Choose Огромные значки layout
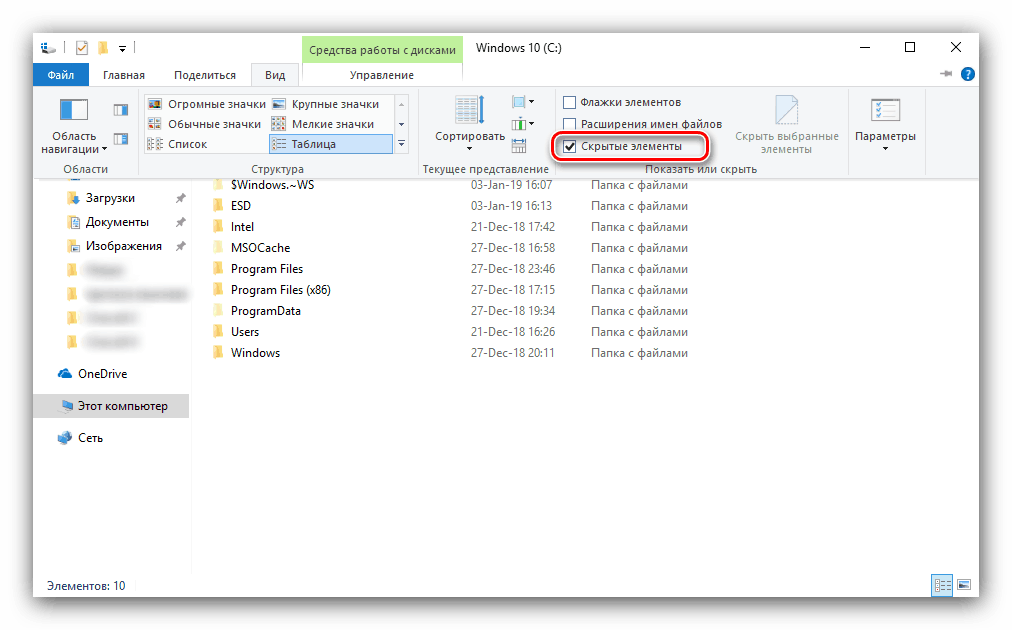This screenshot has width=1012, height=630. (x=207, y=104)
